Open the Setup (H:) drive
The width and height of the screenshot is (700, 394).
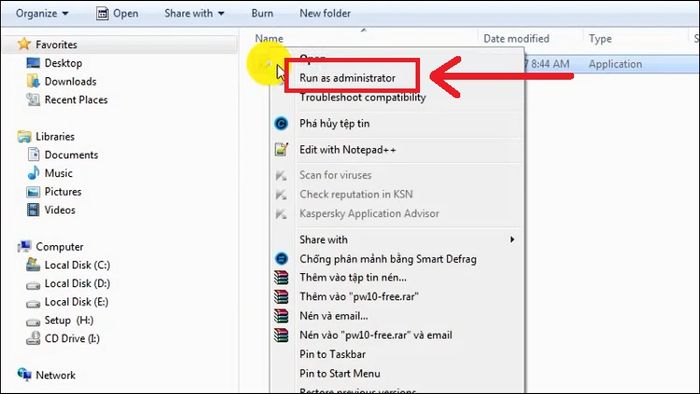pyautogui.click(x=69, y=320)
